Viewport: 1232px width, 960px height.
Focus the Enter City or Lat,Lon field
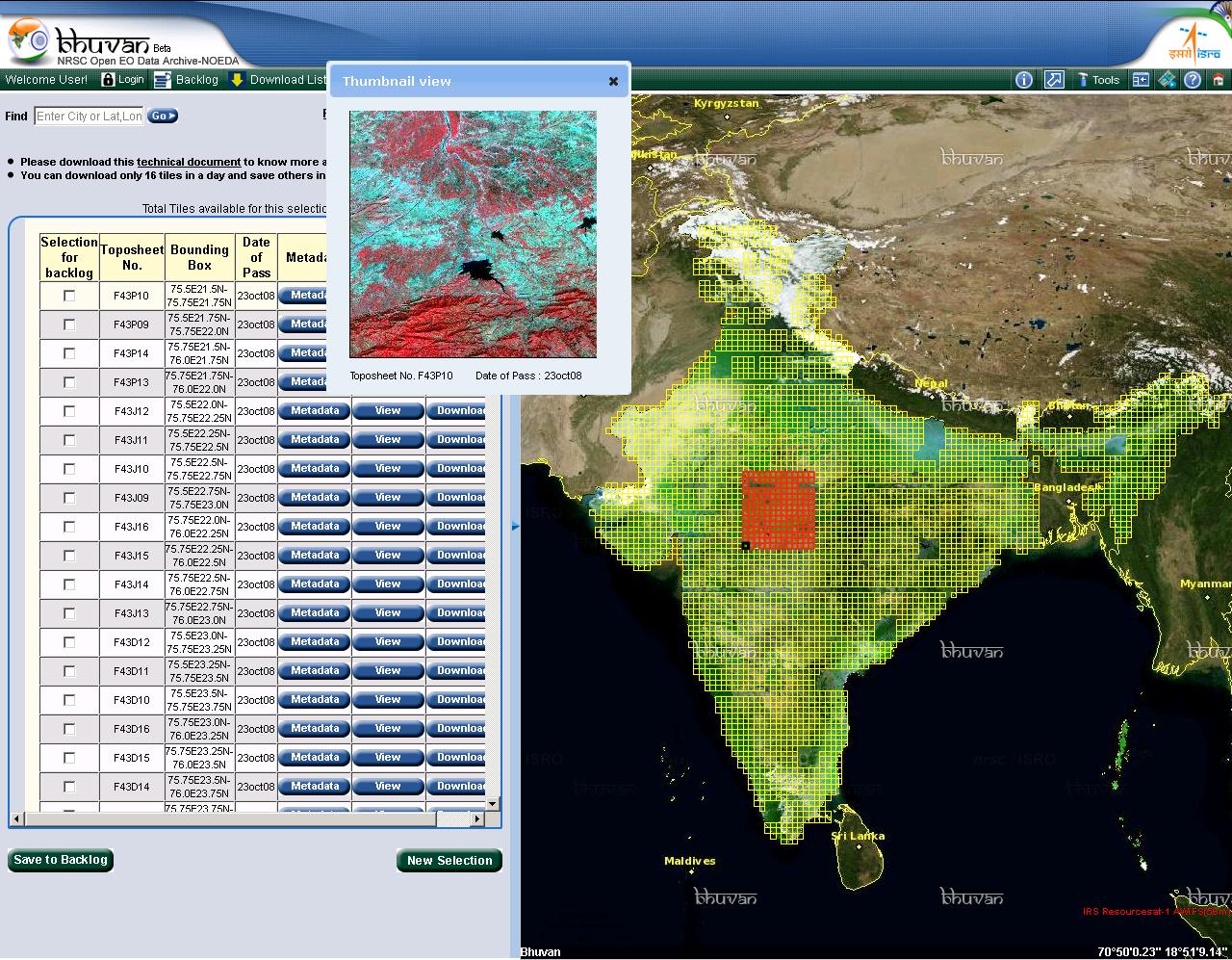point(89,116)
